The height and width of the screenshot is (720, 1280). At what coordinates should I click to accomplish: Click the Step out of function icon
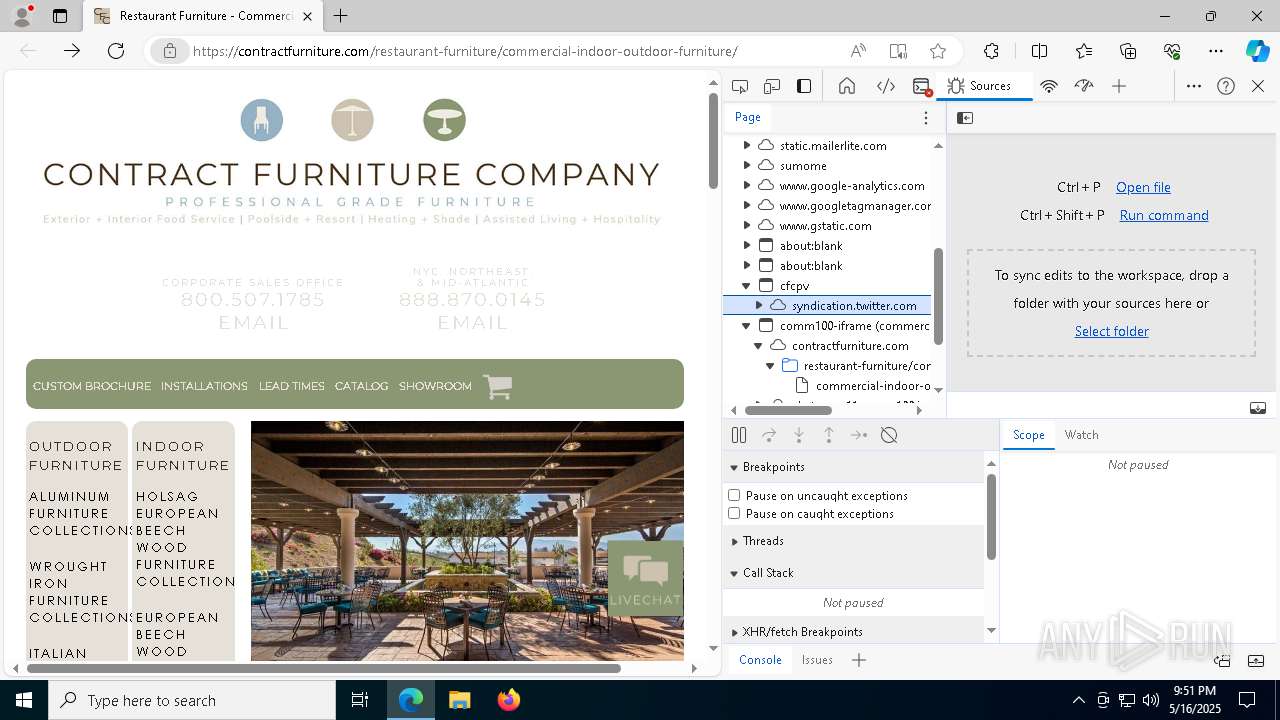(x=829, y=435)
